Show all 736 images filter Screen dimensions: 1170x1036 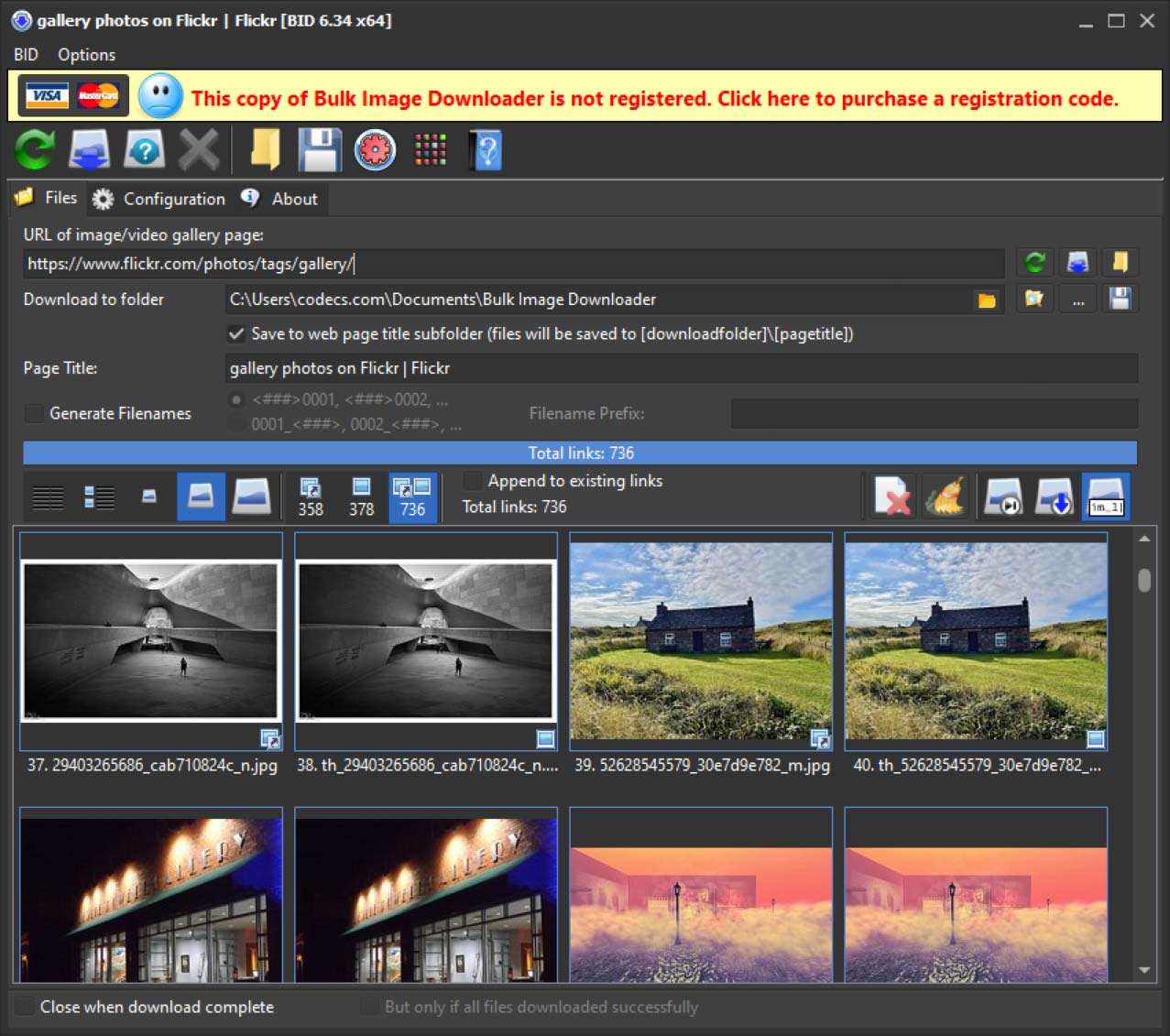tap(412, 497)
